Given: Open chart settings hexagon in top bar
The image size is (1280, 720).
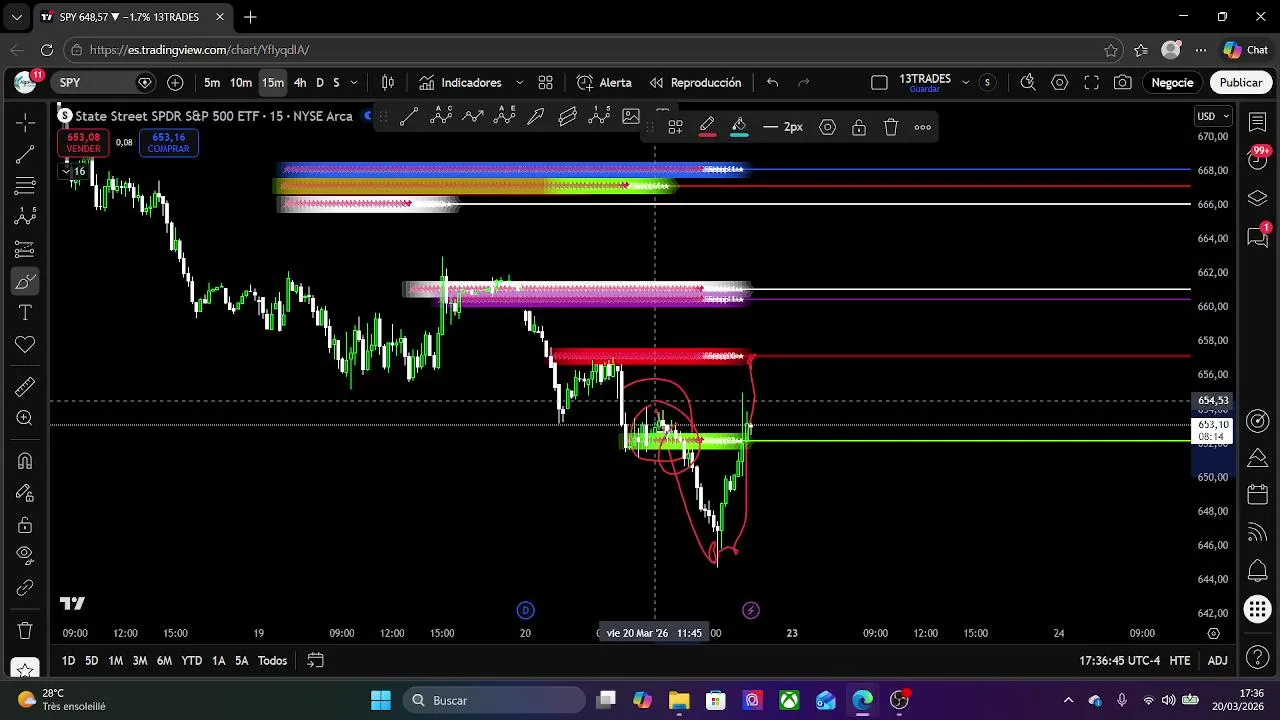Looking at the screenshot, I should coord(1059,83).
